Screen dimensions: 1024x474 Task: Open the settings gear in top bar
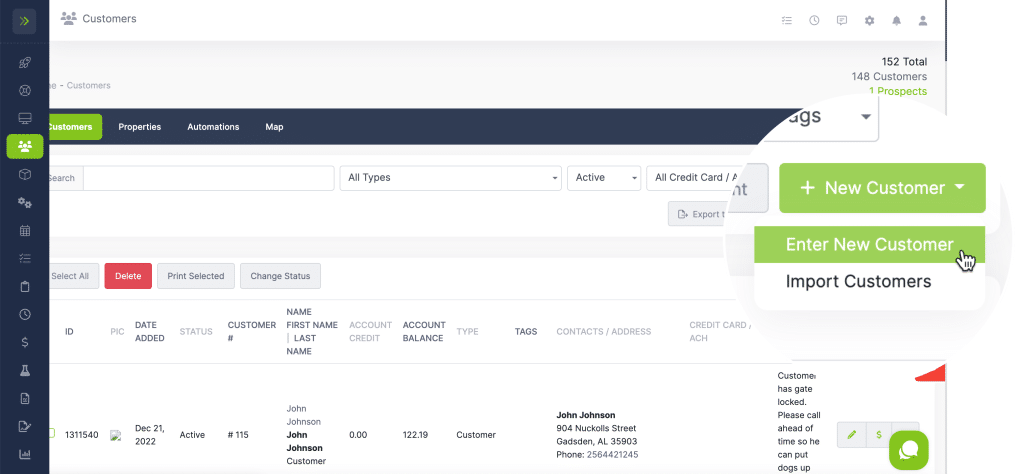tap(869, 20)
